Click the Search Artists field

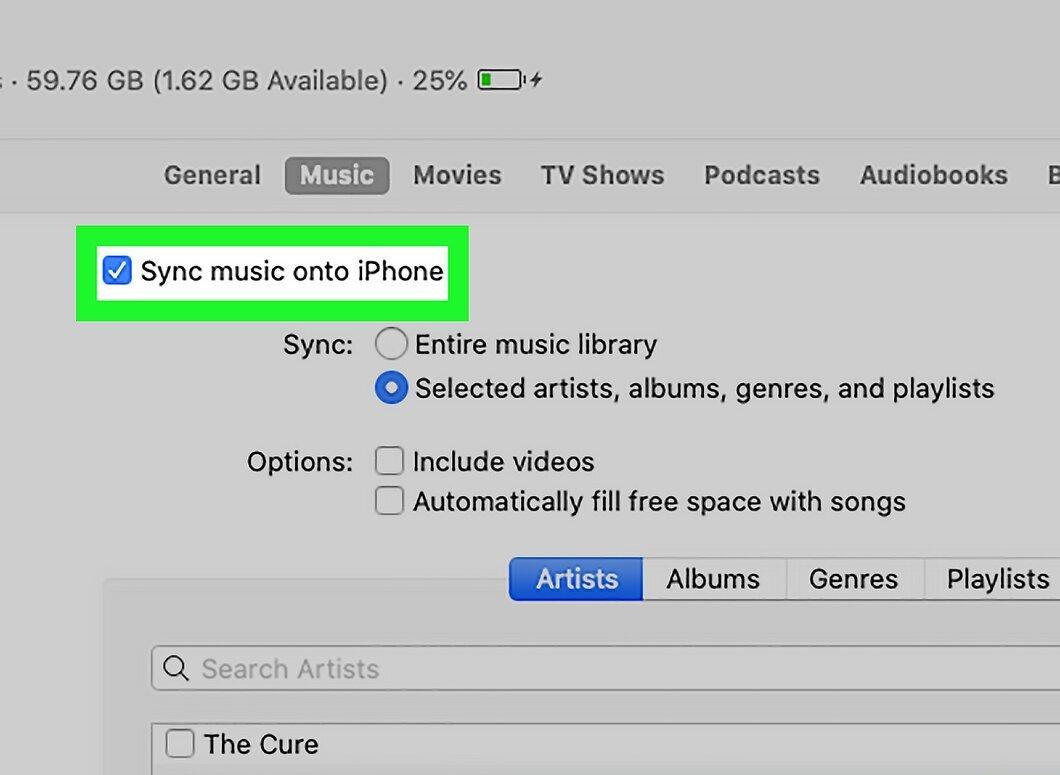[606, 668]
